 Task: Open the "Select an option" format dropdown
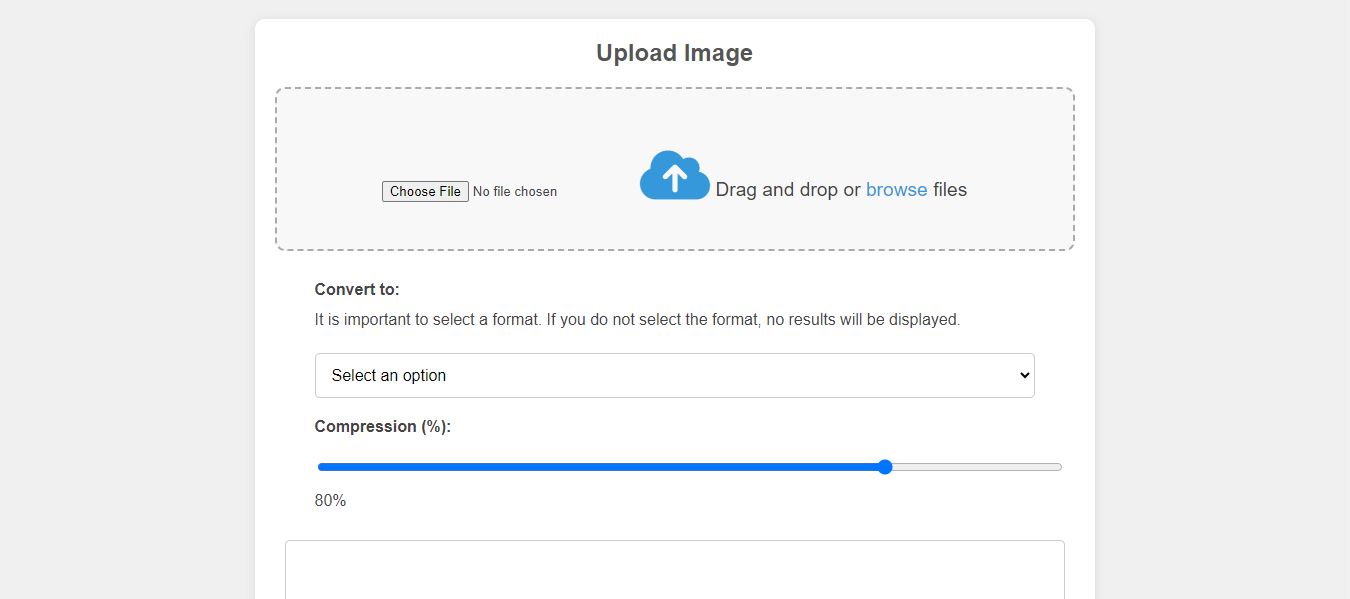674,375
